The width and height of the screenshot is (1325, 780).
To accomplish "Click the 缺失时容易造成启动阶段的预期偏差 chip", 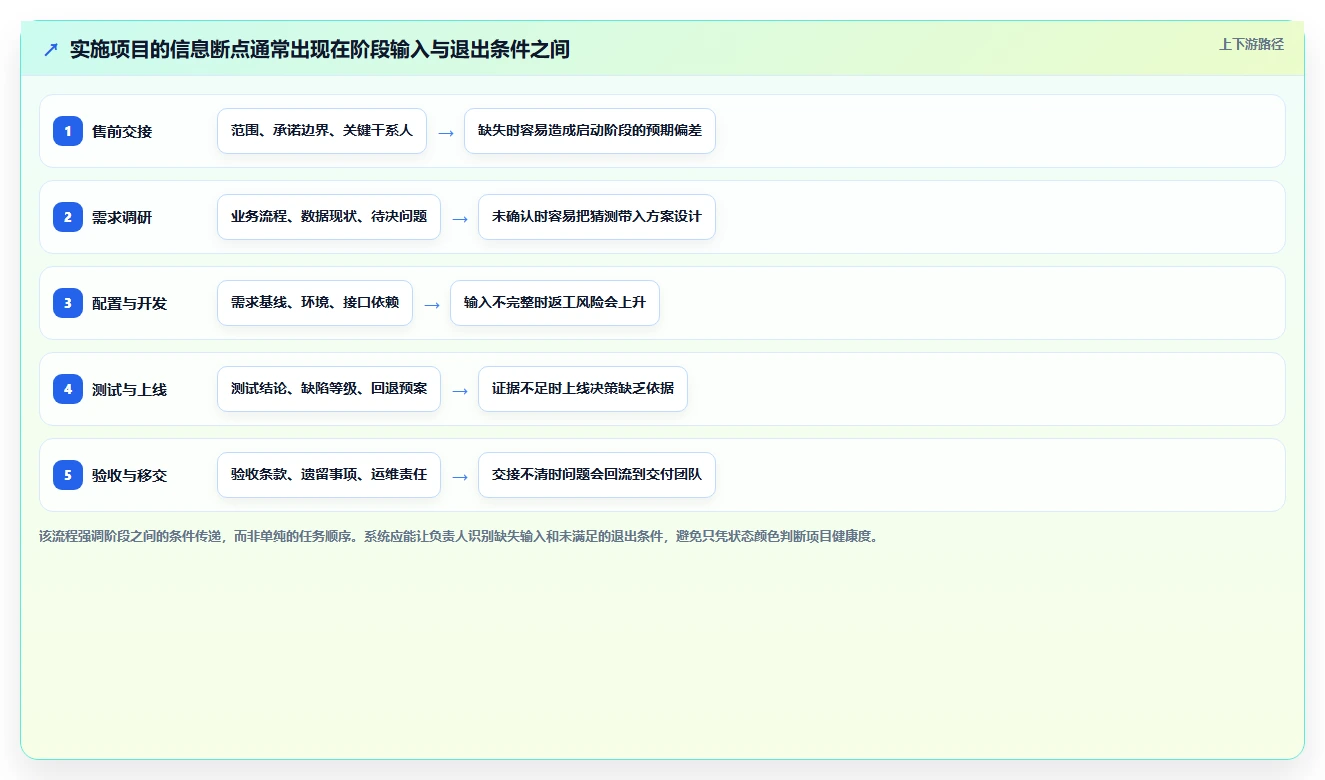I will (x=590, y=131).
